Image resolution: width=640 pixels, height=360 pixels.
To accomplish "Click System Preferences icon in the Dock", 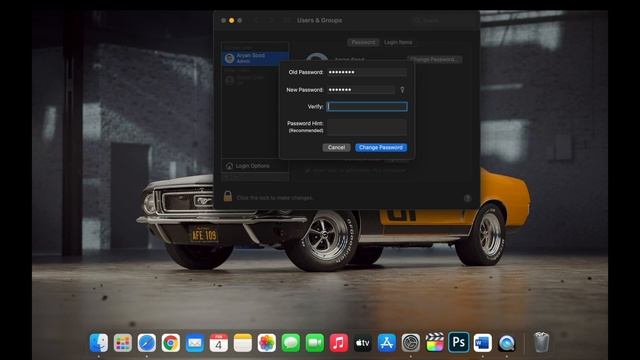I will (411, 342).
